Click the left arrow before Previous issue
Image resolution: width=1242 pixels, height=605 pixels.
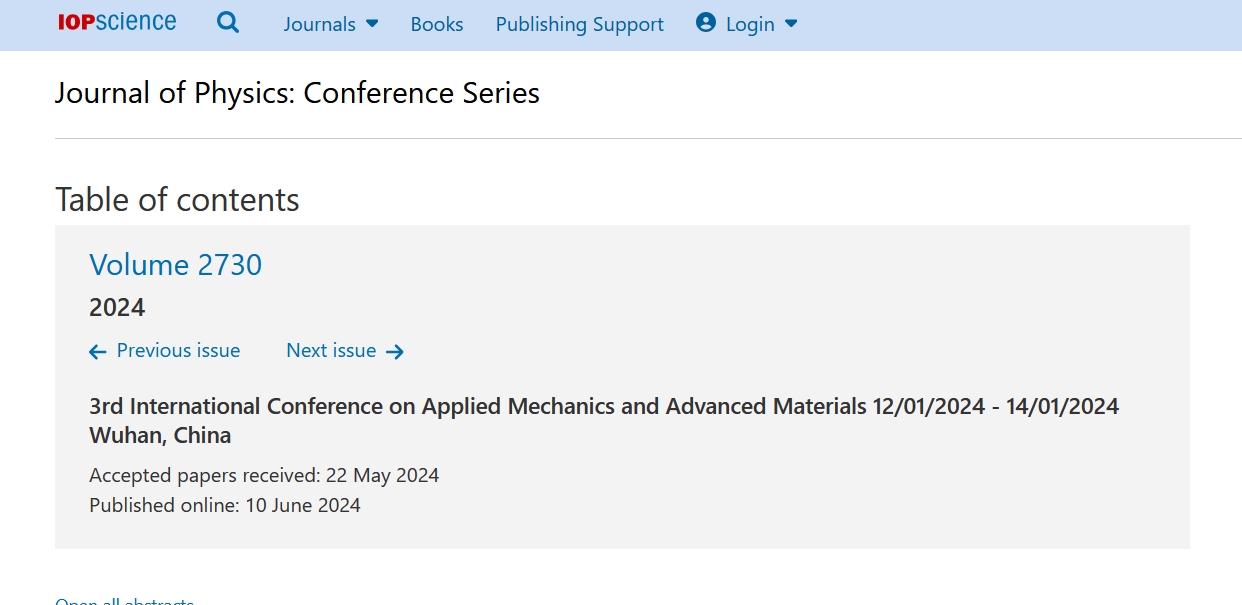pos(98,351)
